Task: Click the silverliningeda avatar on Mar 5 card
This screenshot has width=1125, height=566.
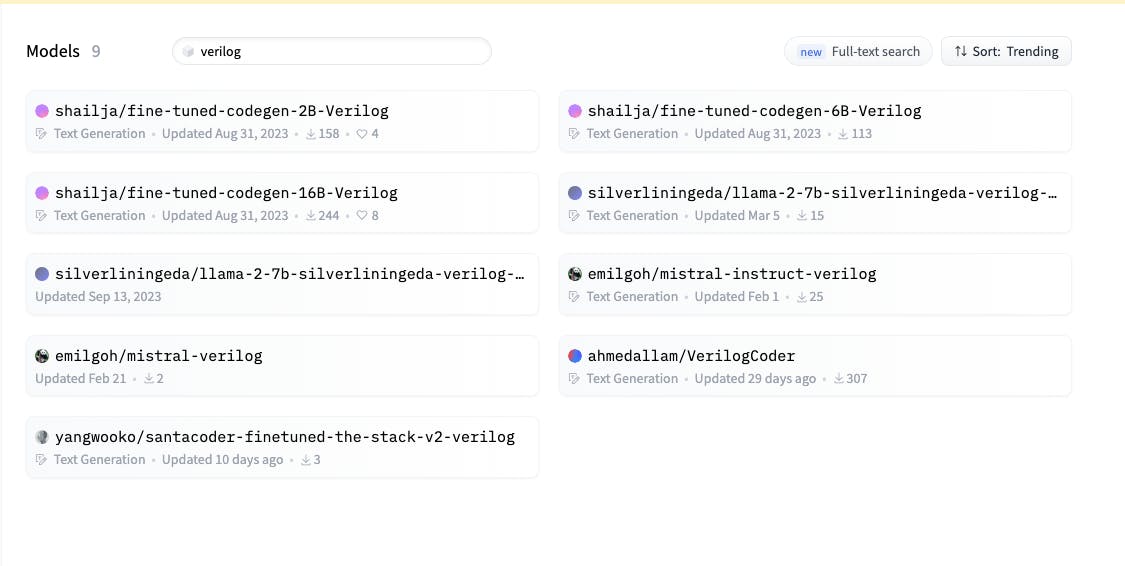Action: click(575, 193)
